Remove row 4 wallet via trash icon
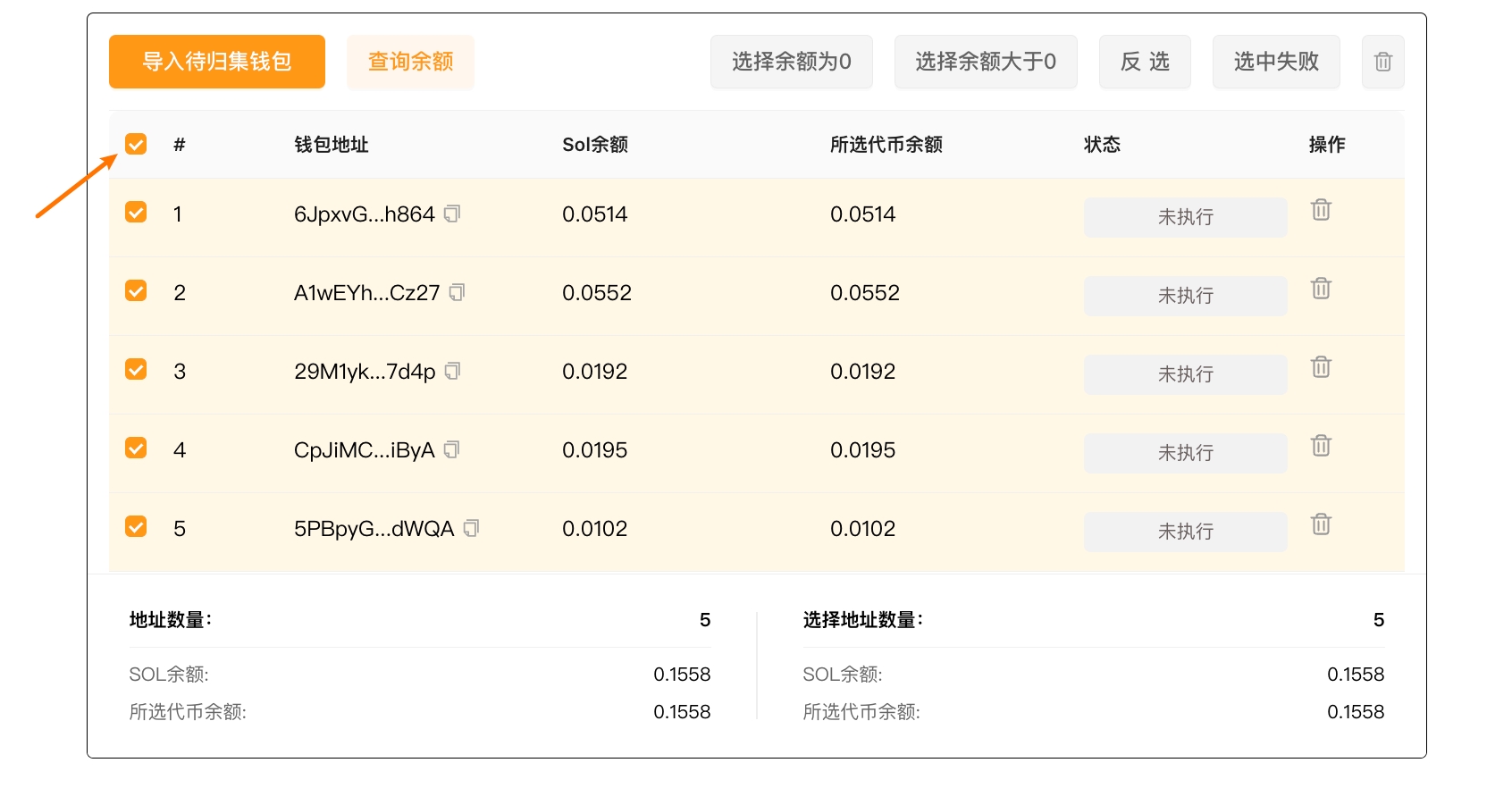The image size is (1512, 788). (x=1321, y=446)
